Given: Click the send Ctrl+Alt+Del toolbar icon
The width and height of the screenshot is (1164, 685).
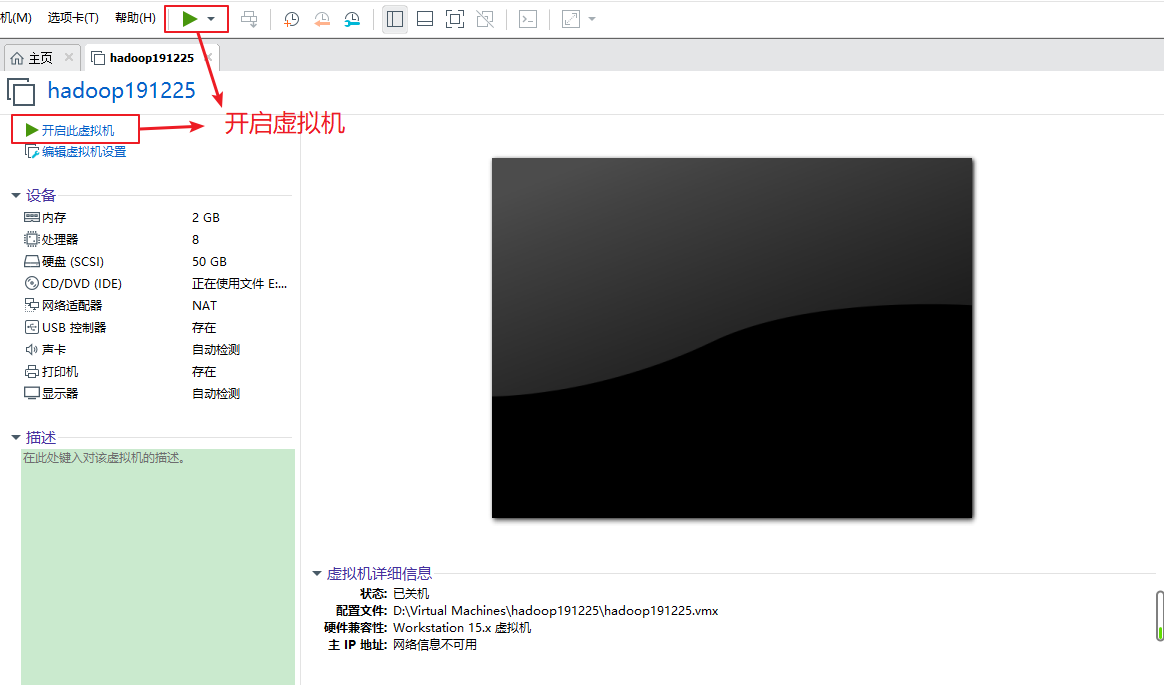Looking at the screenshot, I should click(249, 19).
